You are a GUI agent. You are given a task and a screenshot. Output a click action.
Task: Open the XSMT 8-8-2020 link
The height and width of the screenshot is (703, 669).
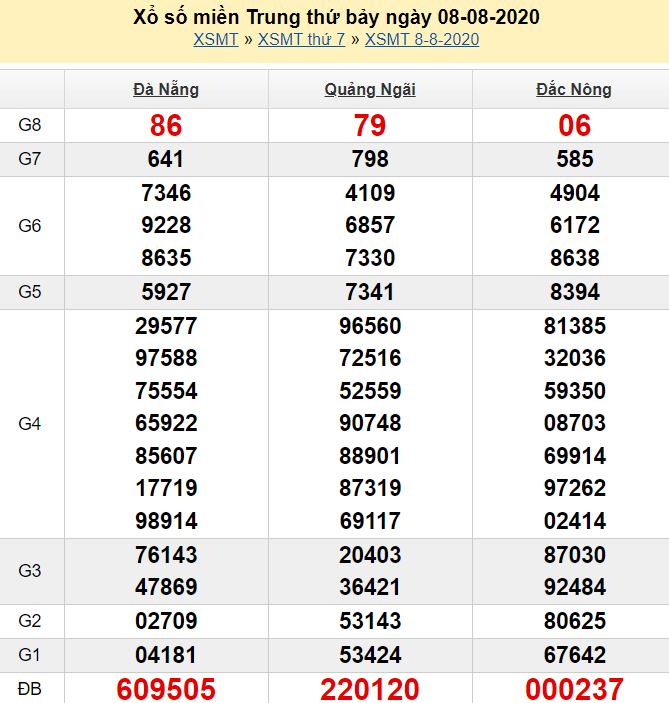[x=422, y=40]
